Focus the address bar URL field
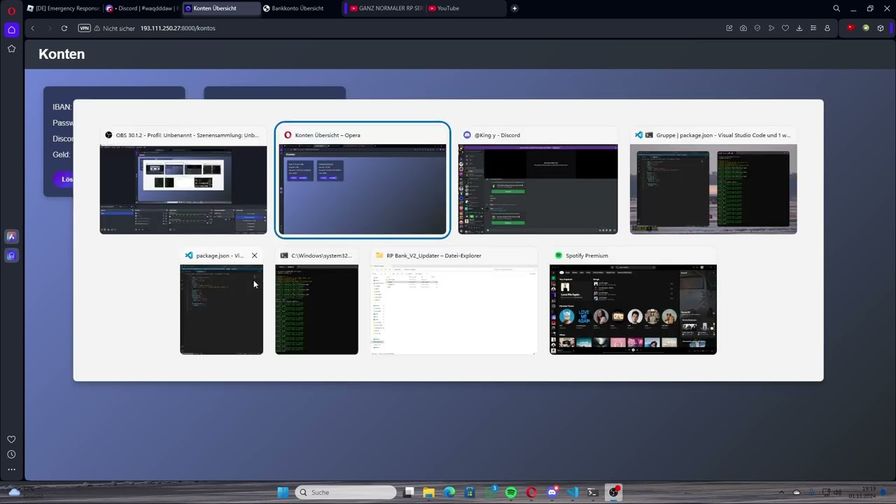The height and width of the screenshot is (504, 896). point(178,28)
